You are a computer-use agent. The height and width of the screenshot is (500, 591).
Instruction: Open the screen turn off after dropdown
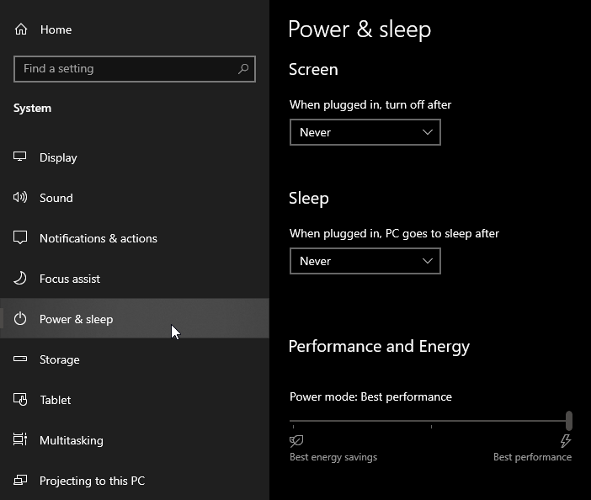(365, 132)
